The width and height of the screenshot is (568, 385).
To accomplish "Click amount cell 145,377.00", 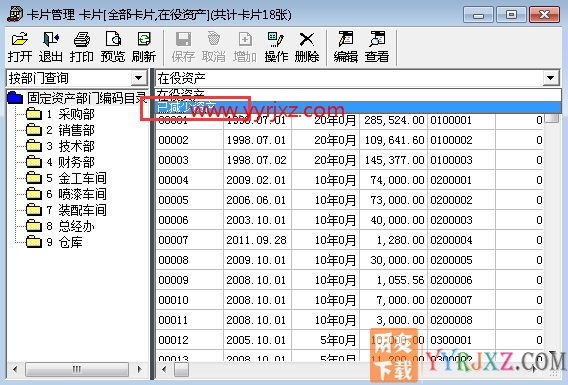I will click(394, 160).
